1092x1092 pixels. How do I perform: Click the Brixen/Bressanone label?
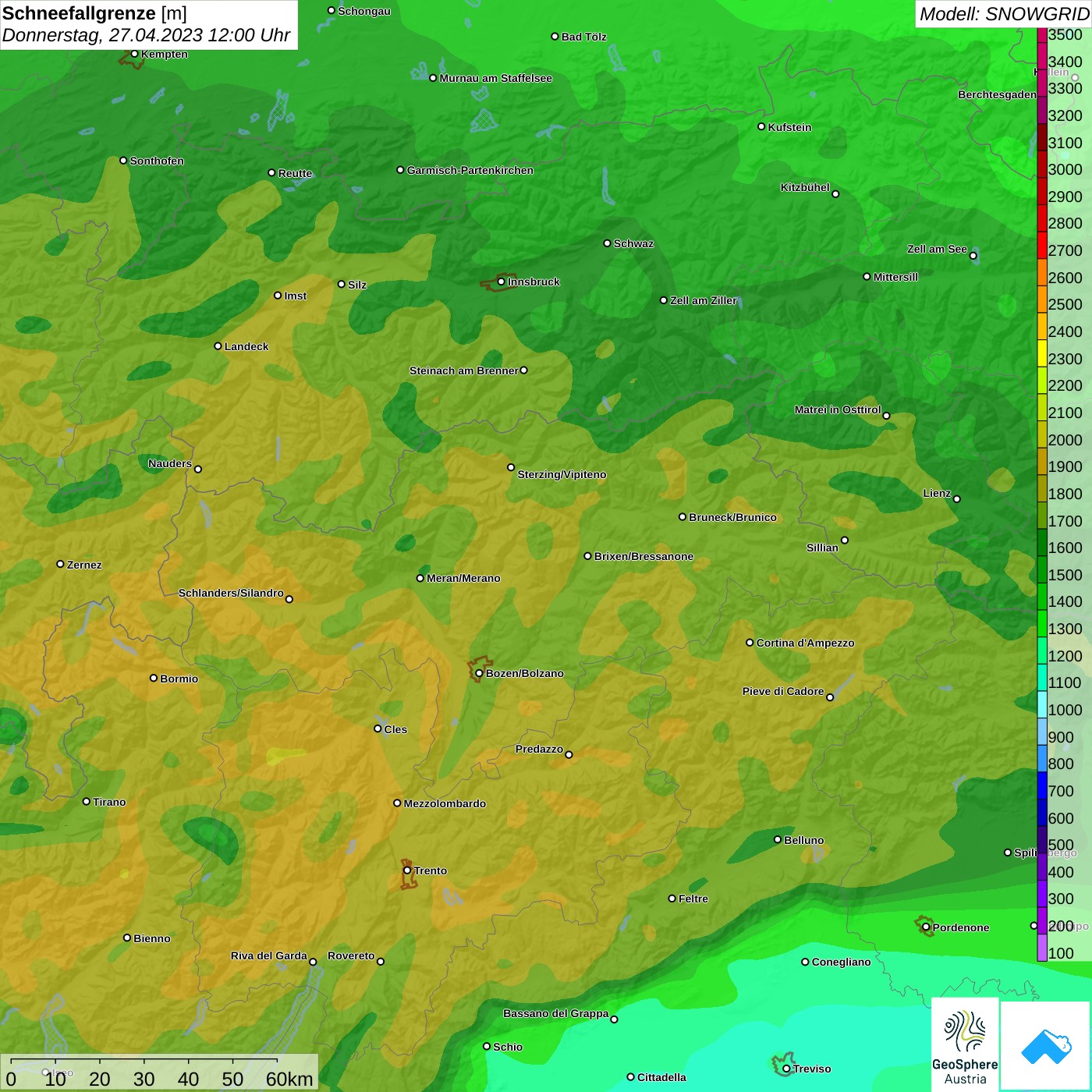click(x=643, y=556)
